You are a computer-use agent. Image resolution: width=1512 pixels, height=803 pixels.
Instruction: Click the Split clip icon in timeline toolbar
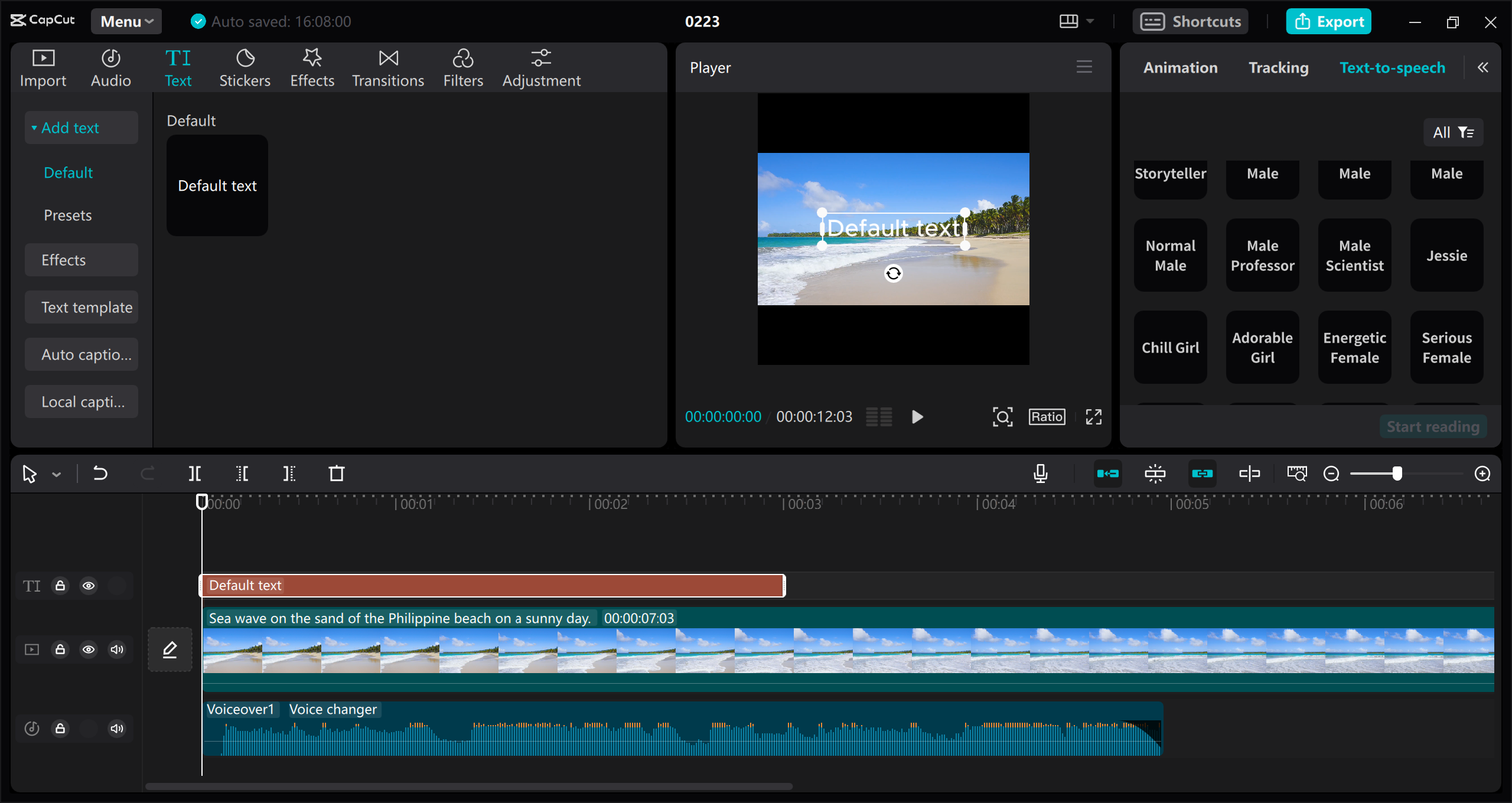click(x=194, y=474)
